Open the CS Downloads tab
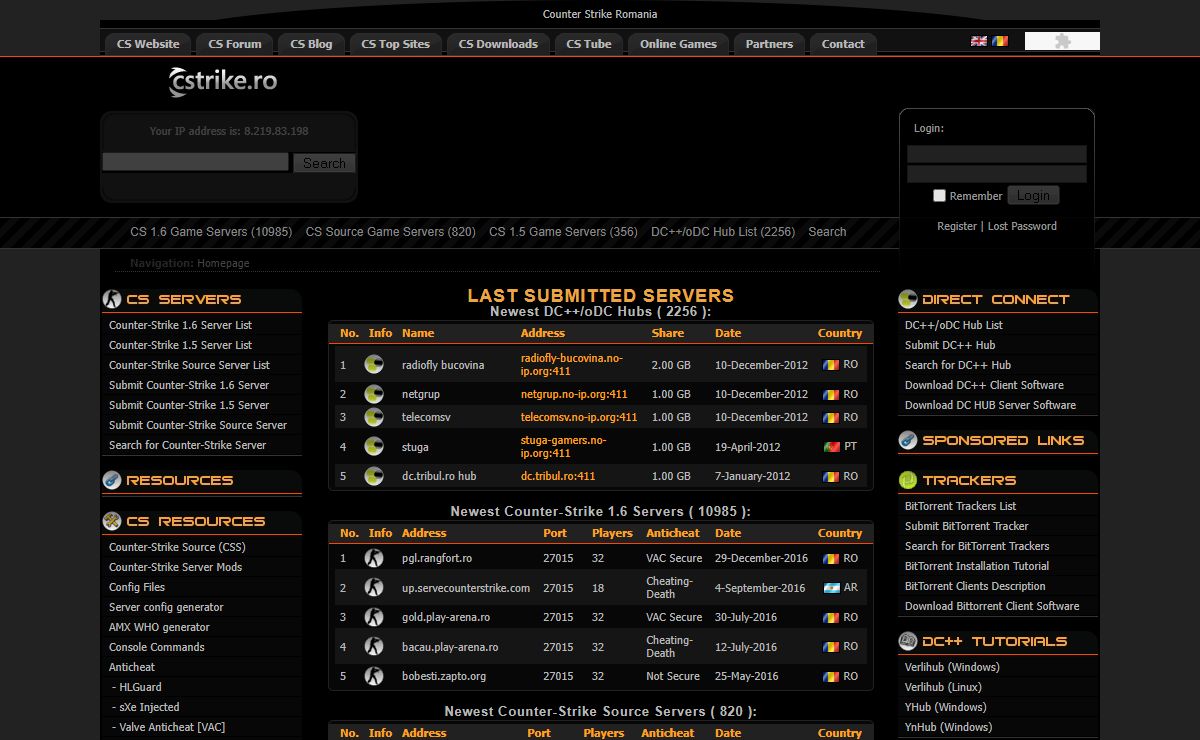Screen dimensions: 1200x740 [498, 44]
